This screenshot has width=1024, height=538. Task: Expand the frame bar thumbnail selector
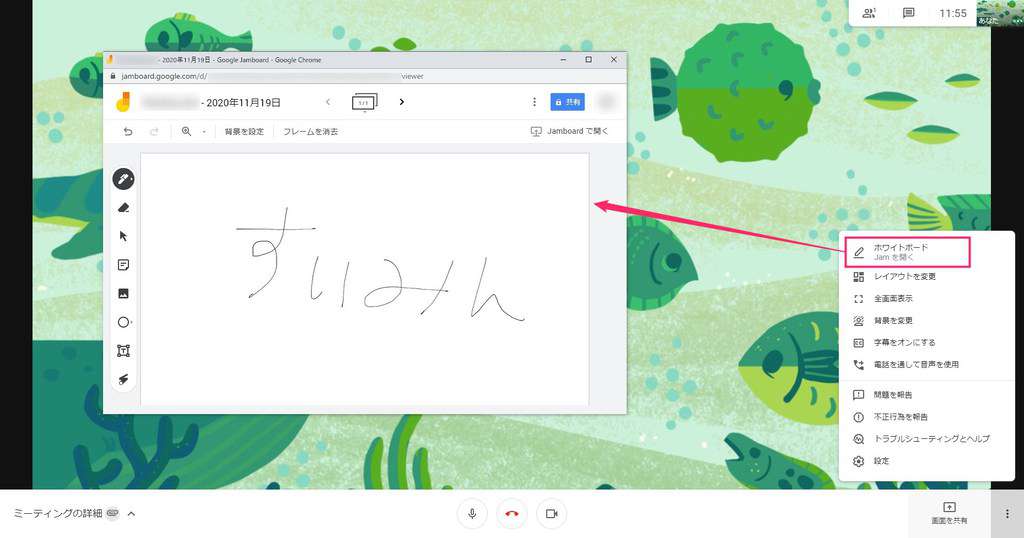point(364,102)
